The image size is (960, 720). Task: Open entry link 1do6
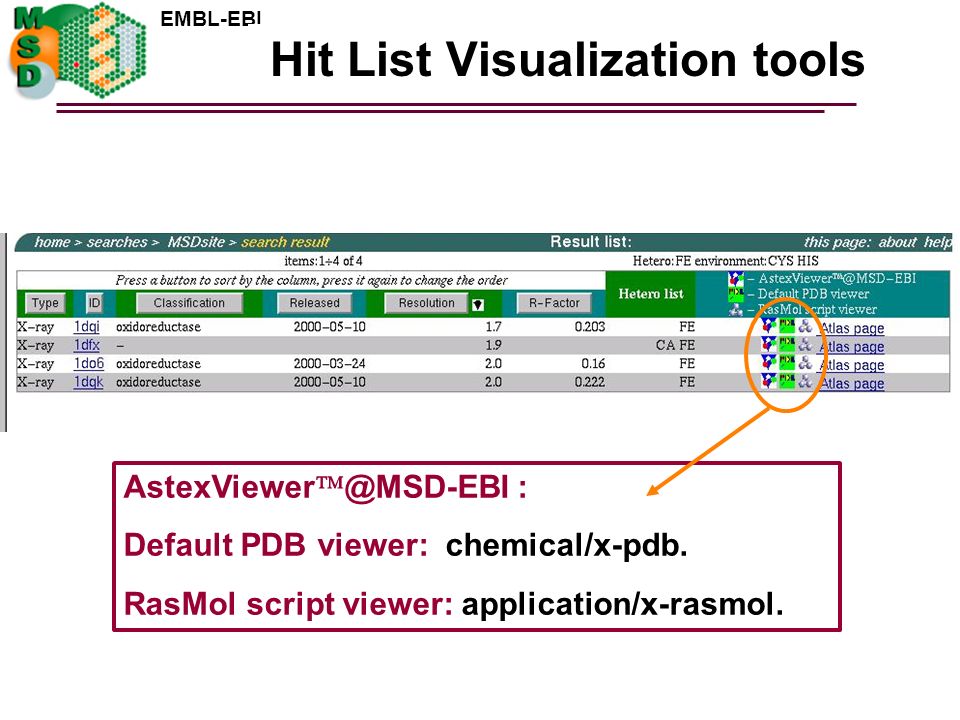pos(89,364)
